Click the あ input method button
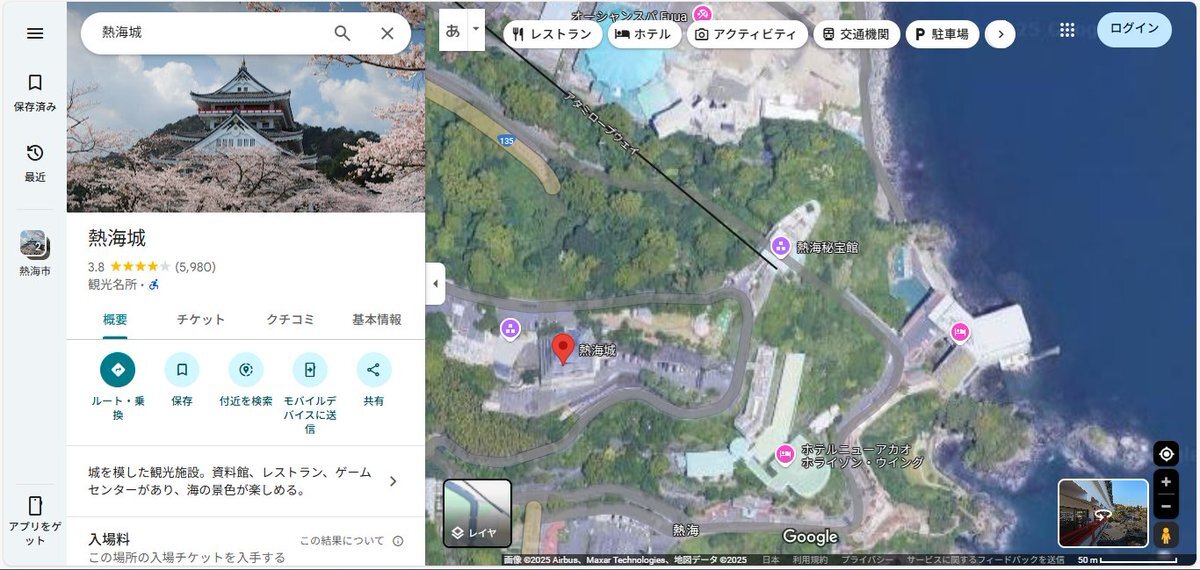Screen dimensions: 1200x570 click(x=453, y=30)
